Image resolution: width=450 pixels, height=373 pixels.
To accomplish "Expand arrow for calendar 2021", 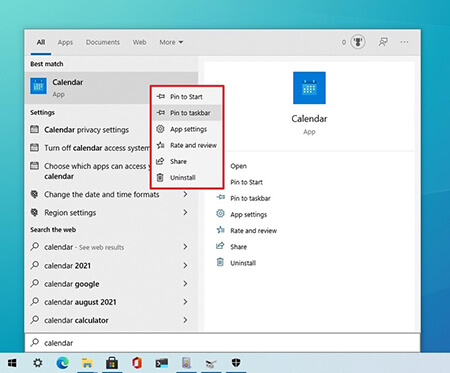I will (185, 265).
